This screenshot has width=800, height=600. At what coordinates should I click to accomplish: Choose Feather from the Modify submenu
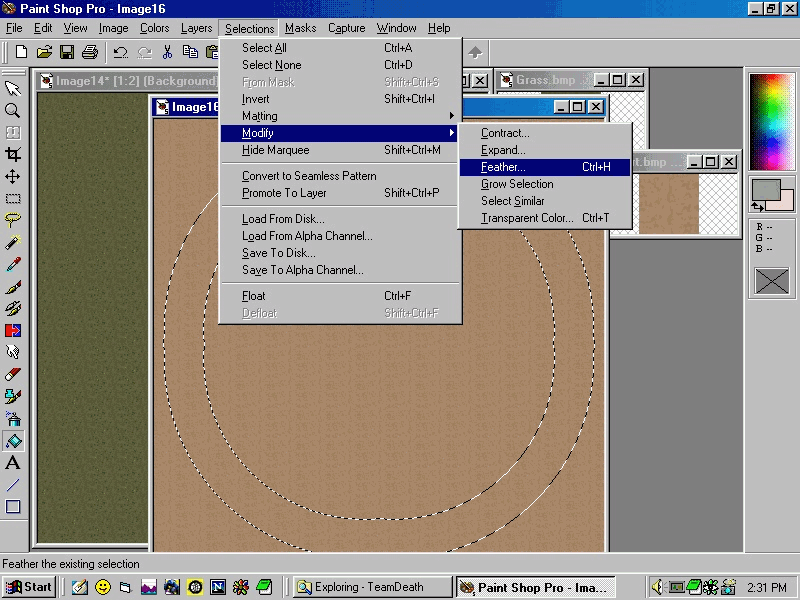[502, 167]
